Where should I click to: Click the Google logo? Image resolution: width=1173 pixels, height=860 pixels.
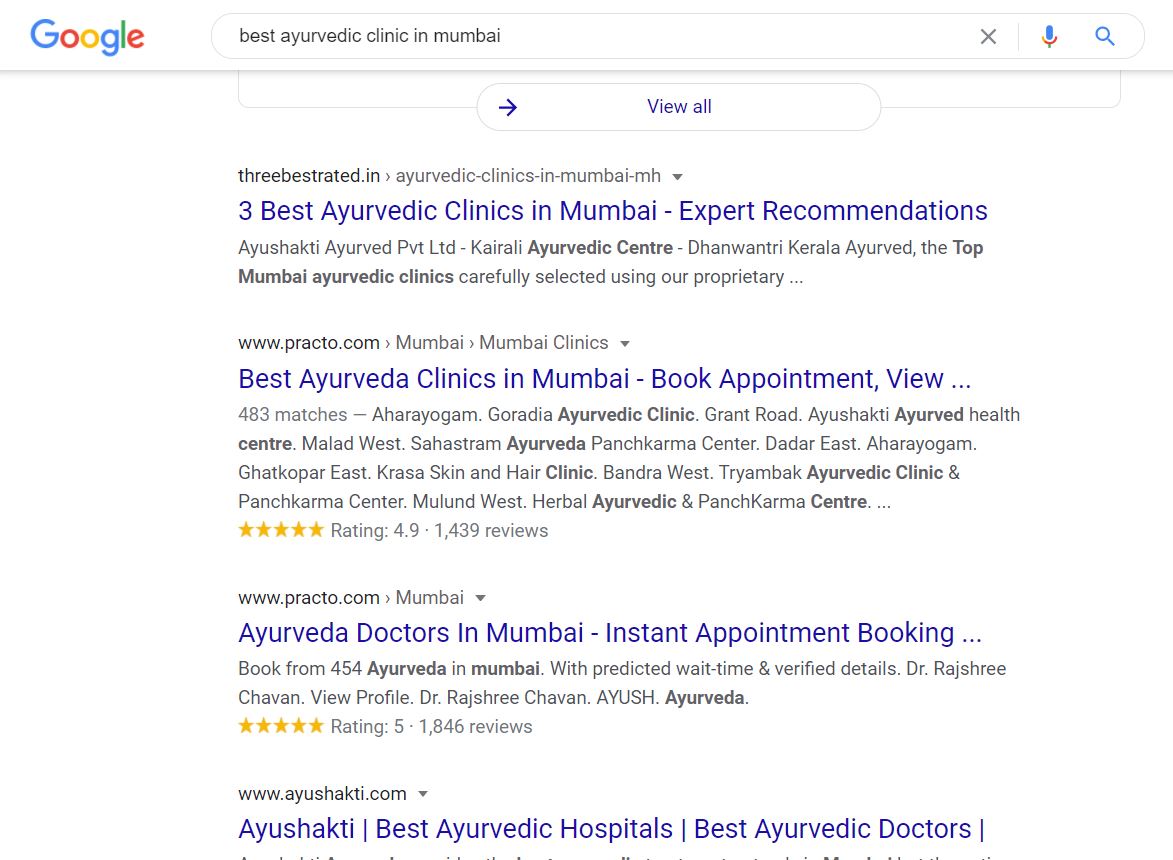click(88, 36)
